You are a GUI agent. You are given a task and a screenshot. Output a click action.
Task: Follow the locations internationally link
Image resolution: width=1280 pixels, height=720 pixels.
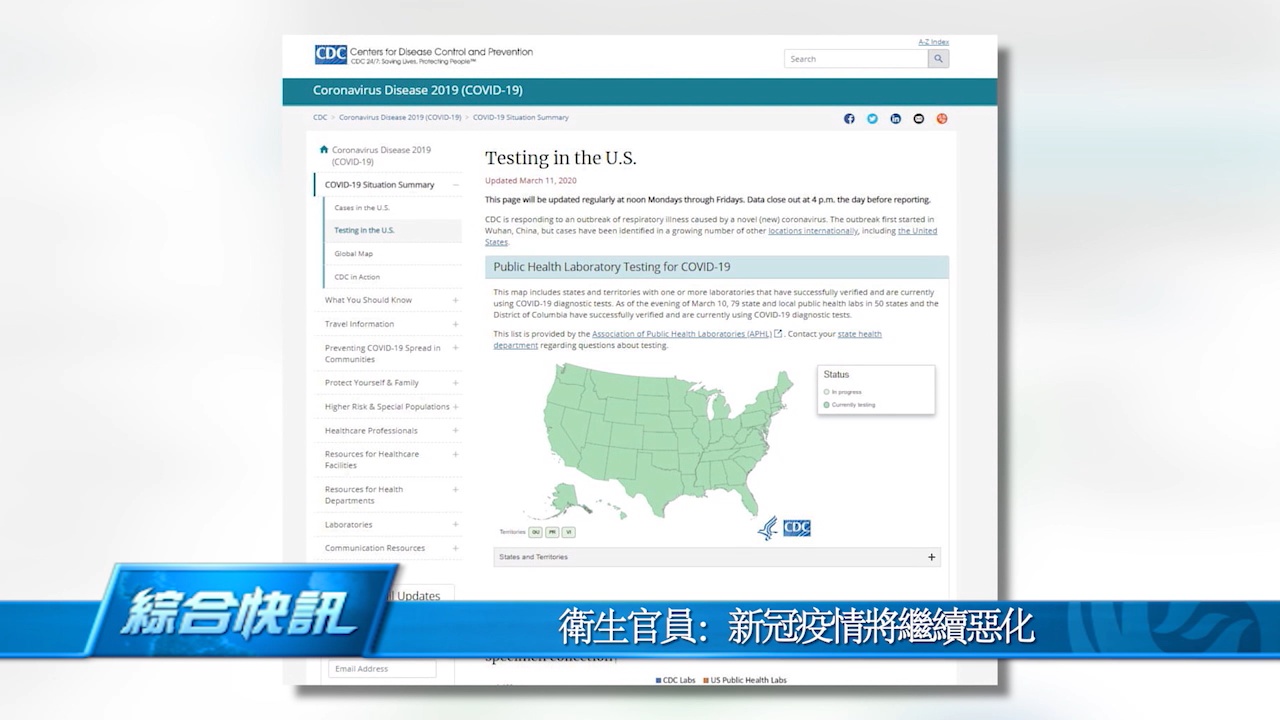point(813,230)
